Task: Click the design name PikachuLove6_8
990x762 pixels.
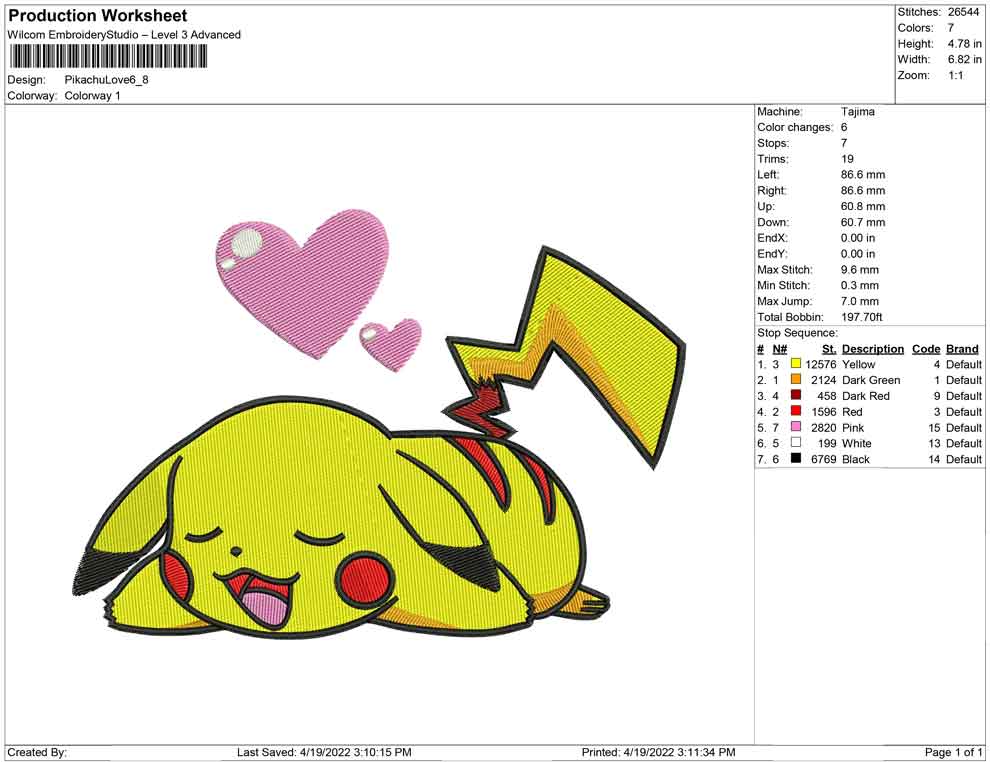Action: 107,80
